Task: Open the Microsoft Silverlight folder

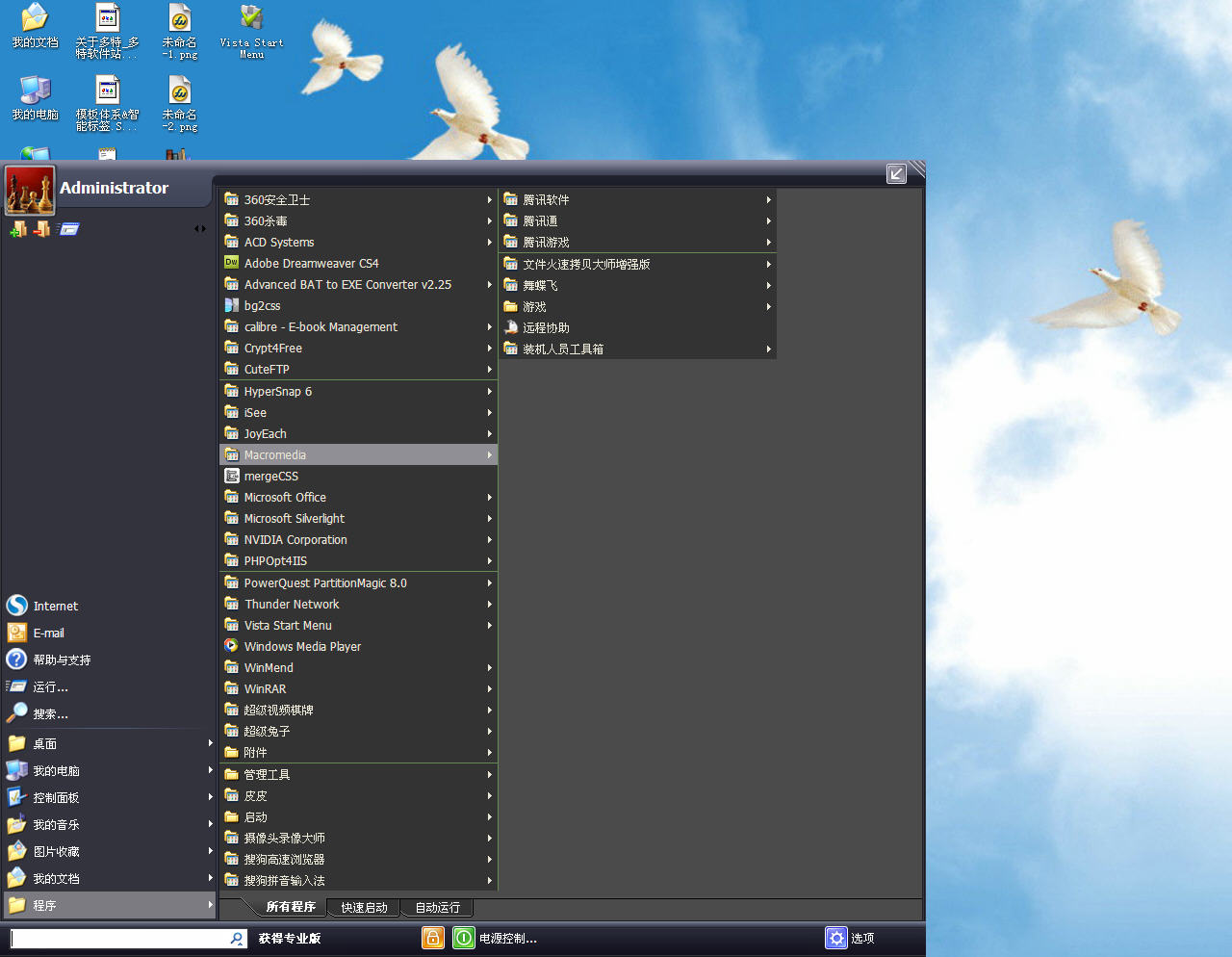Action: pyautogui.click(x=358, y=518)
